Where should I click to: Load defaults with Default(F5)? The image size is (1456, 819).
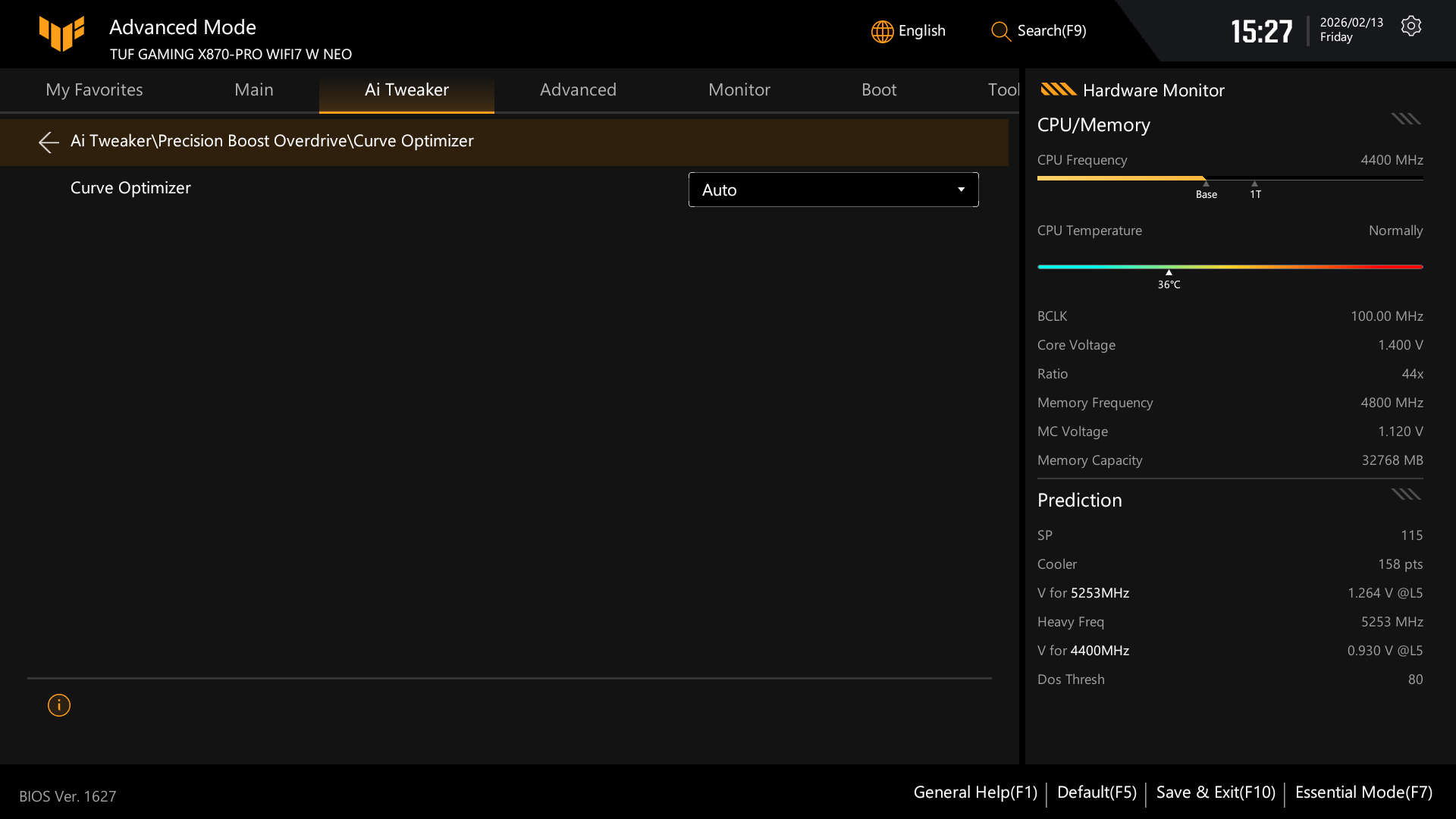click(x=1097, y=792)
